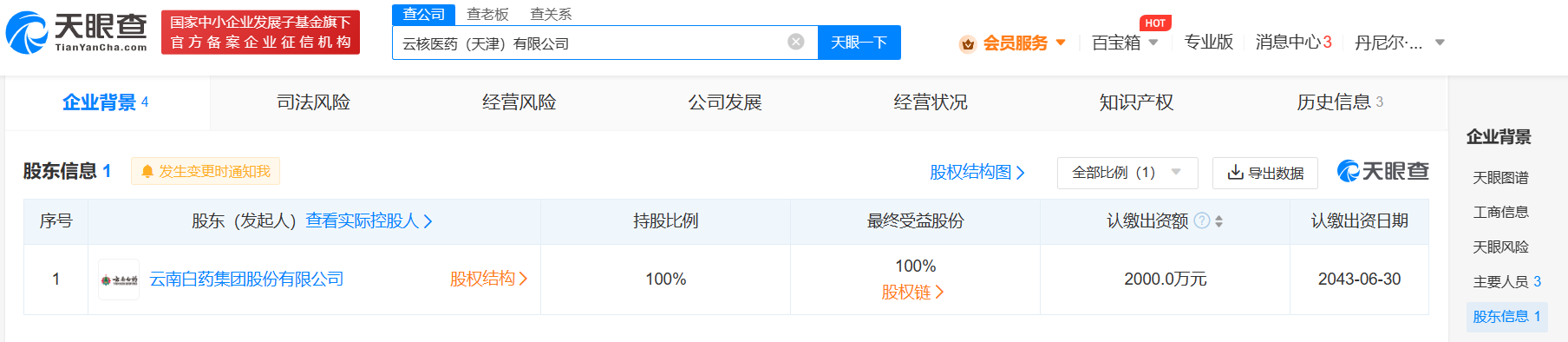Expand the 会员服务 dropdown arrow
The image size is (1568, 342).
coord(1060,42)
